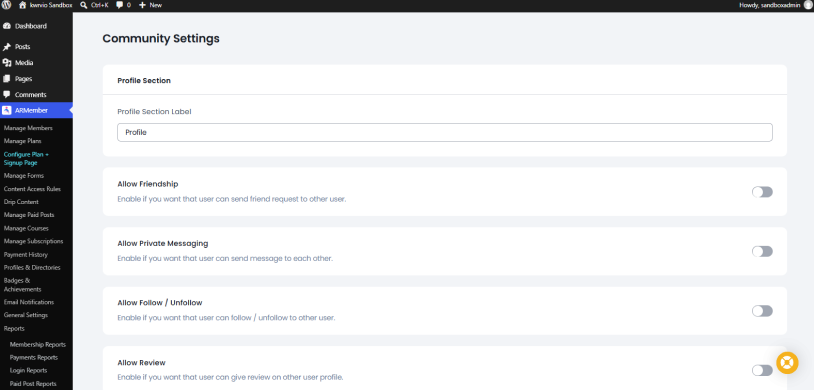814x390 pixels.
Task: Click the ARMember logo icon
Action: point(7,110)
